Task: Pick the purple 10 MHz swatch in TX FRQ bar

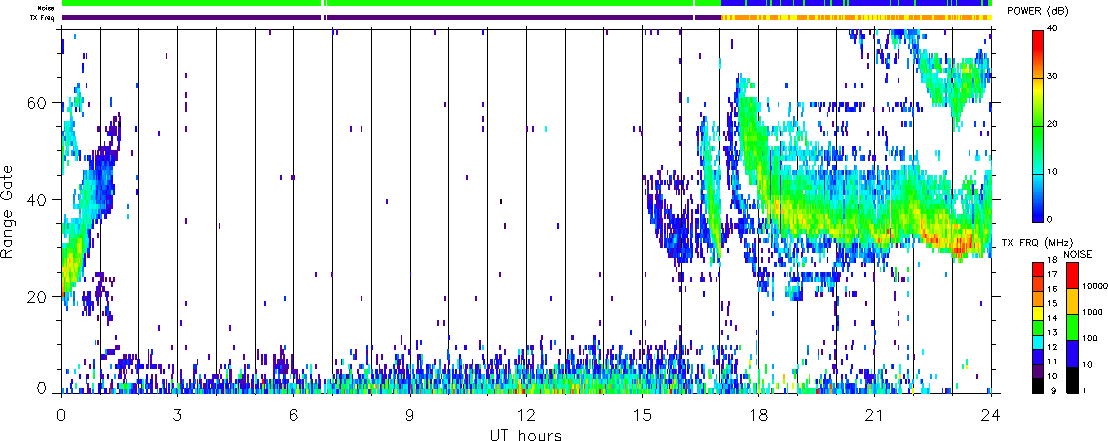Action: coord(1038,371)
